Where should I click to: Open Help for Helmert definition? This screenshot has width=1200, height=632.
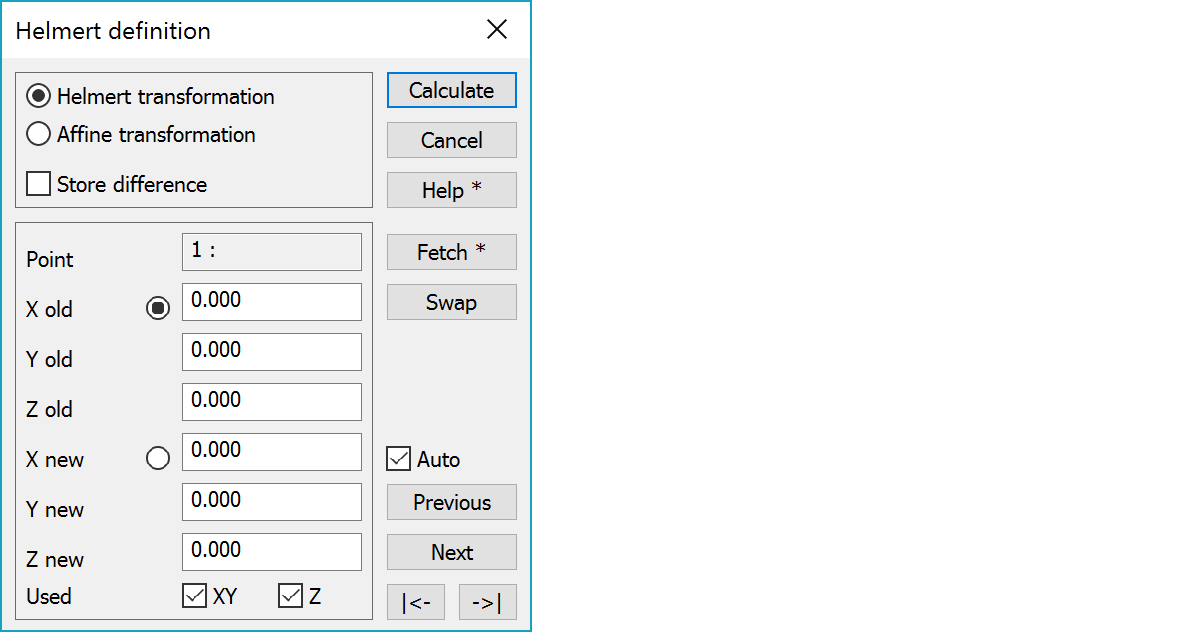click(x=451, y=190)
